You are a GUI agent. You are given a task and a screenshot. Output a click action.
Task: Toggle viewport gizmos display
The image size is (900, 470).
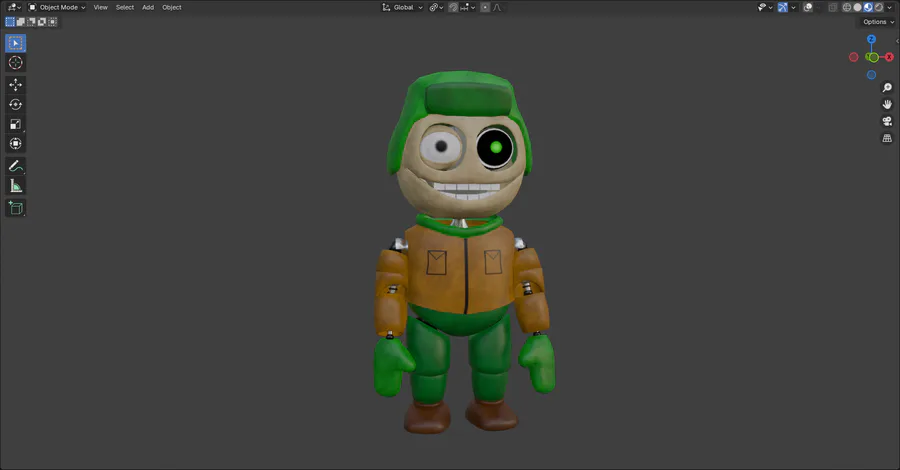(x=782, y=7)
